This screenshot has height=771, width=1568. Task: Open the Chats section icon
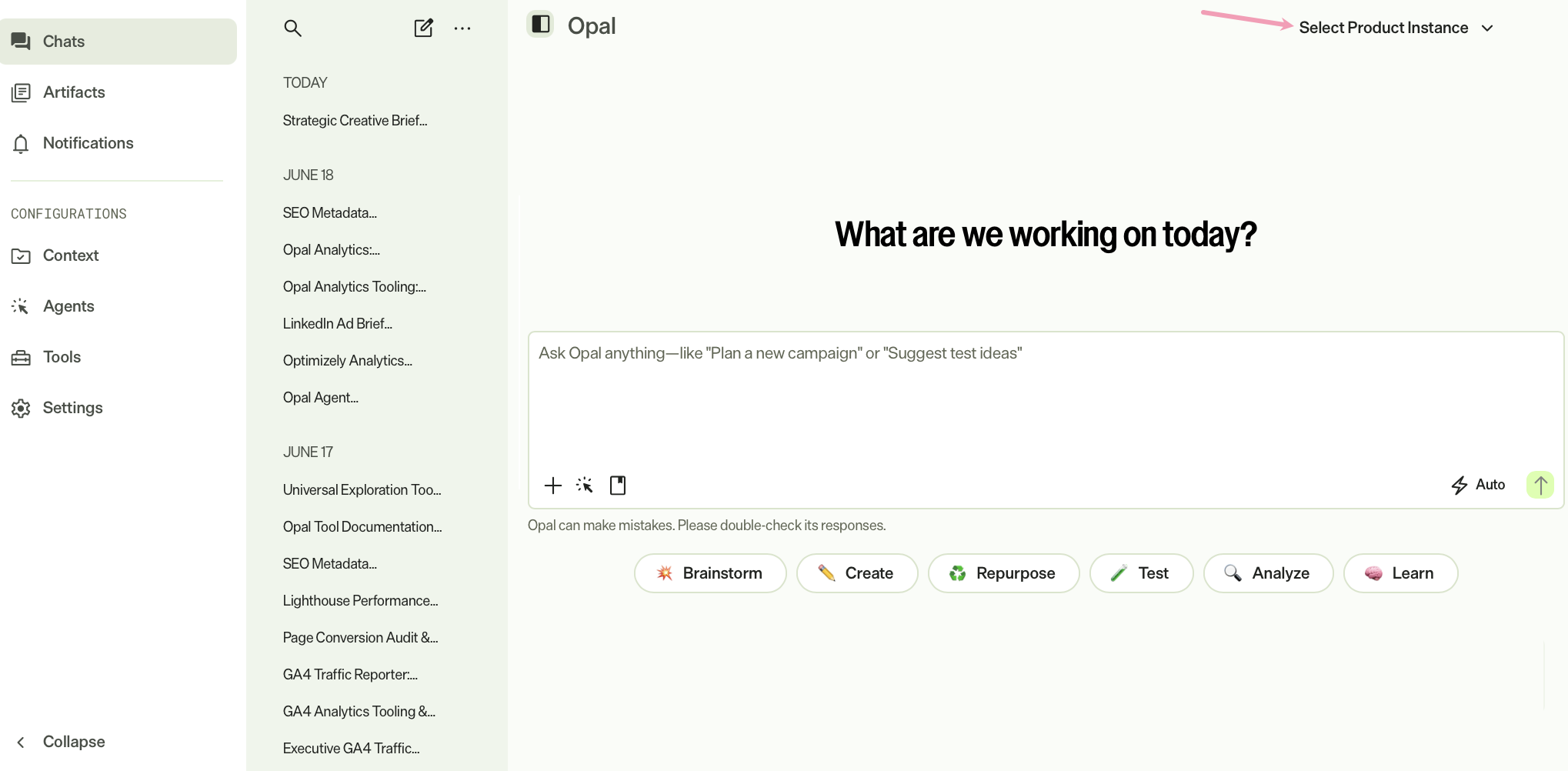tap(21, 42)
